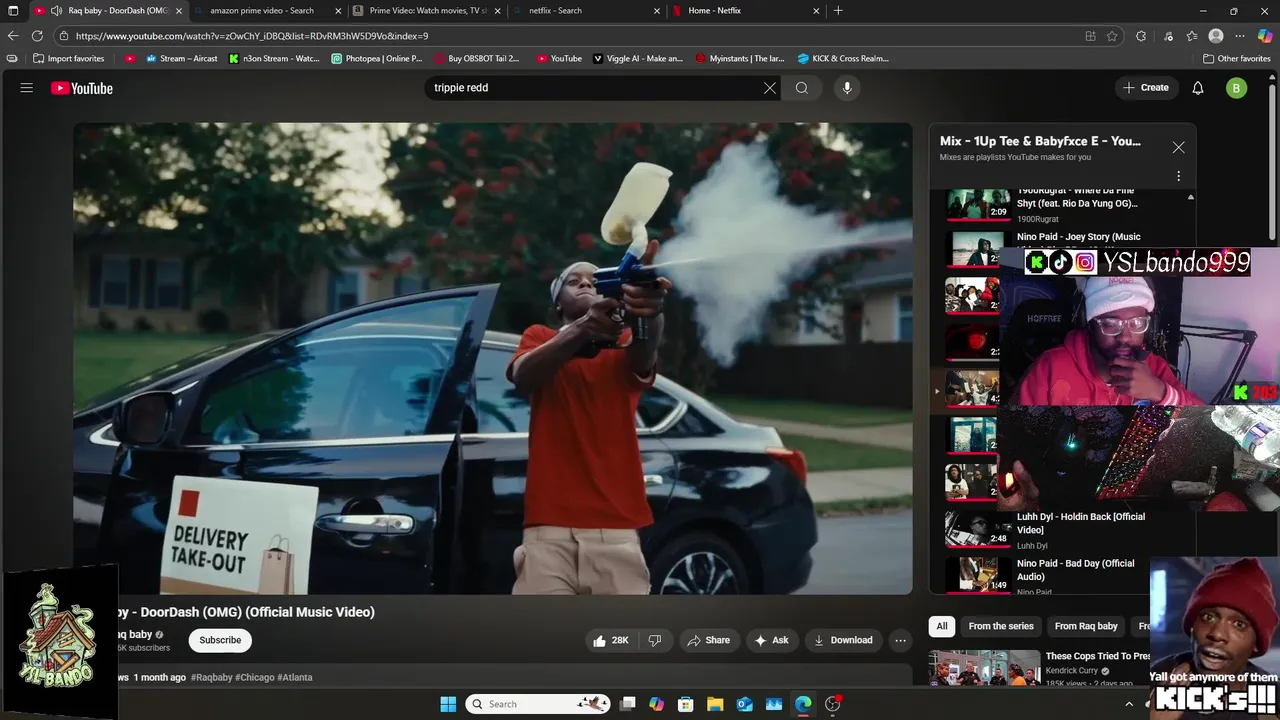Image resolution: width=1280 pixels, height=720 pixels.
Task: Click the Windows taskbar Search box
Action: [539, 704]
